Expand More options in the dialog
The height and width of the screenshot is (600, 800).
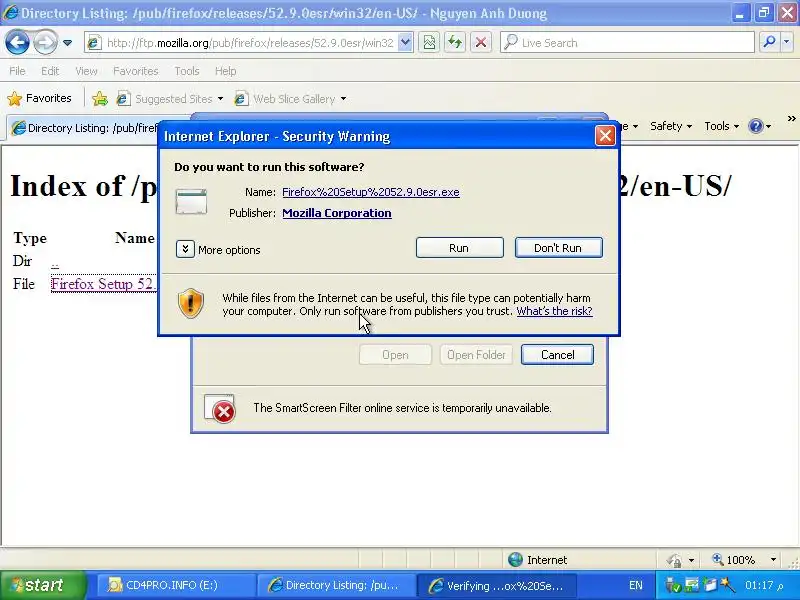pos(185,249)
